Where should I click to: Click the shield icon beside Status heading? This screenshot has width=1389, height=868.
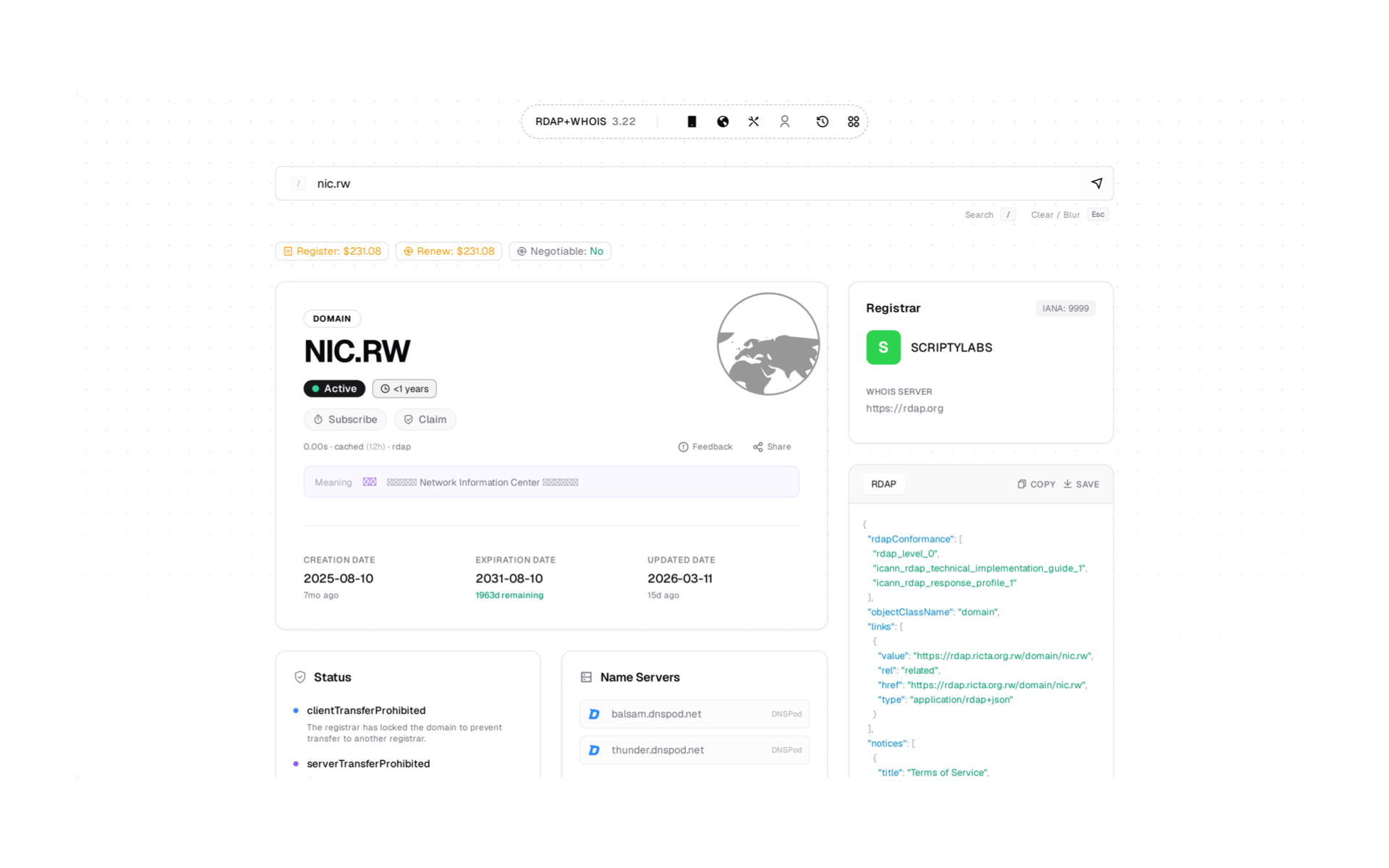point(300,677)
